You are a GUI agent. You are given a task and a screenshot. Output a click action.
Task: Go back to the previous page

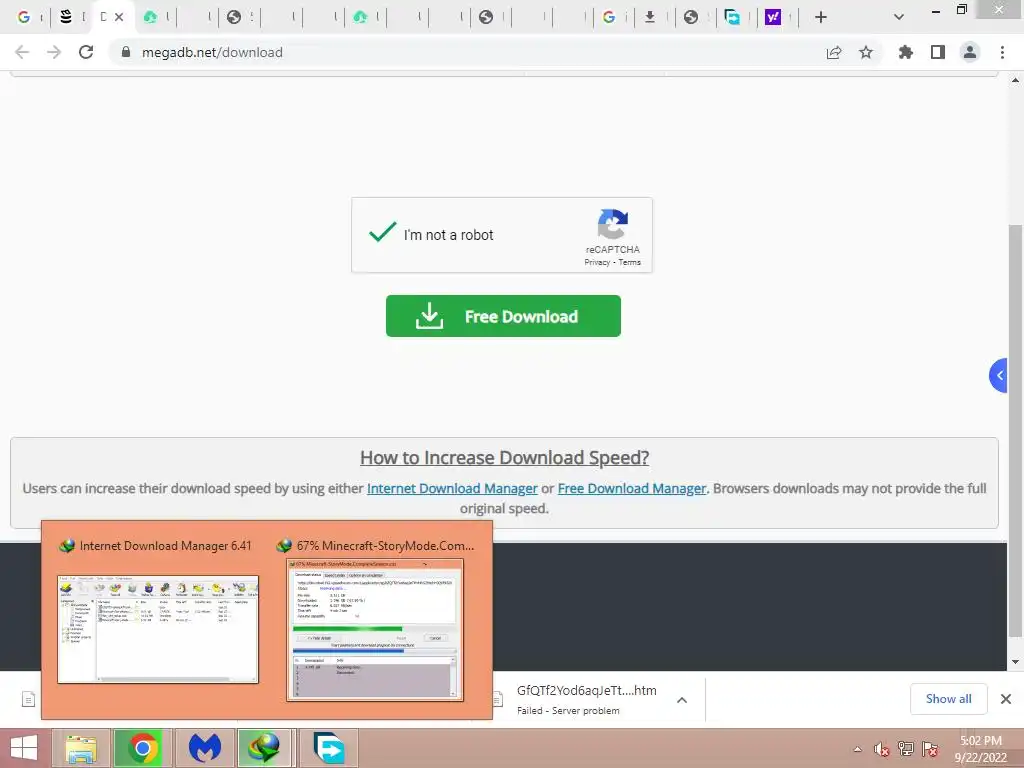[x=22, y=52]
